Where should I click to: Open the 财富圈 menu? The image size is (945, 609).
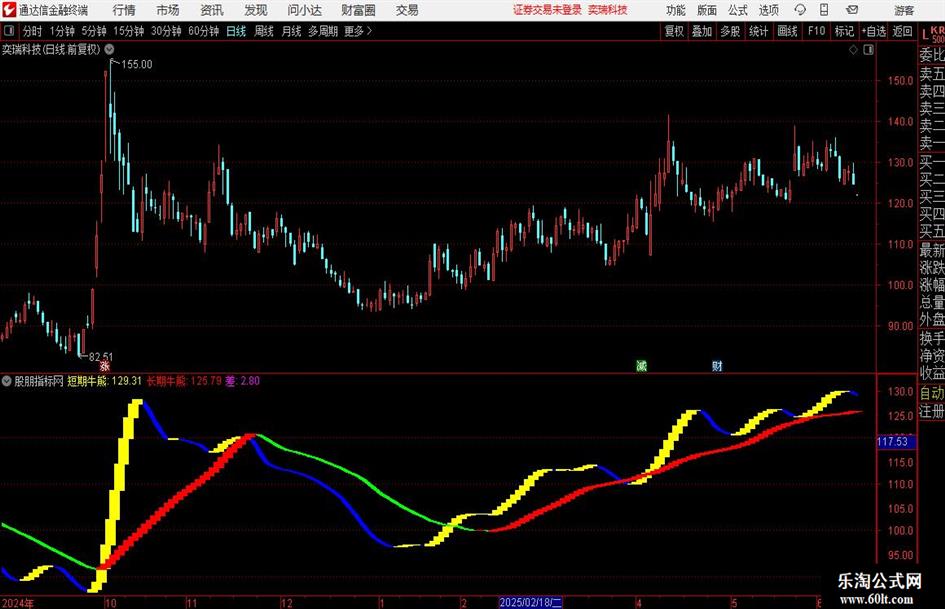click(358, 10)
